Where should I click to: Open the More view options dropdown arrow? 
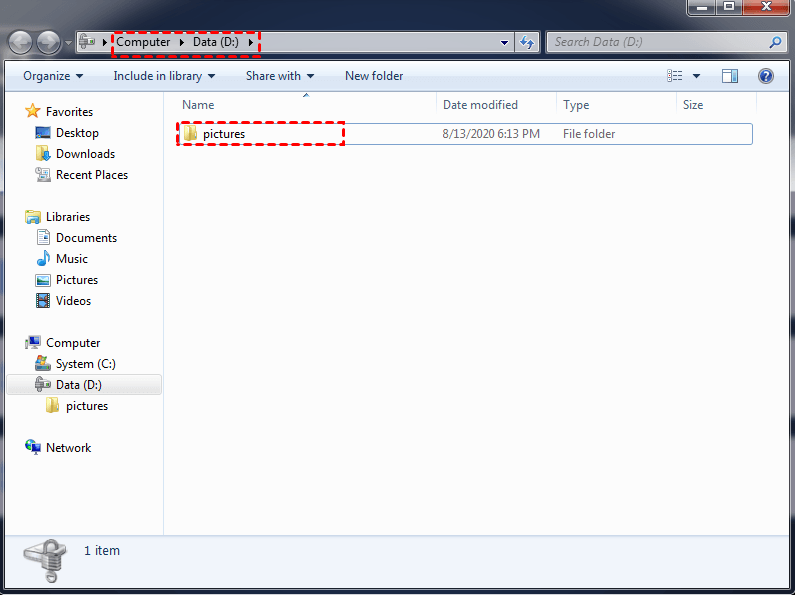(697, 76)
